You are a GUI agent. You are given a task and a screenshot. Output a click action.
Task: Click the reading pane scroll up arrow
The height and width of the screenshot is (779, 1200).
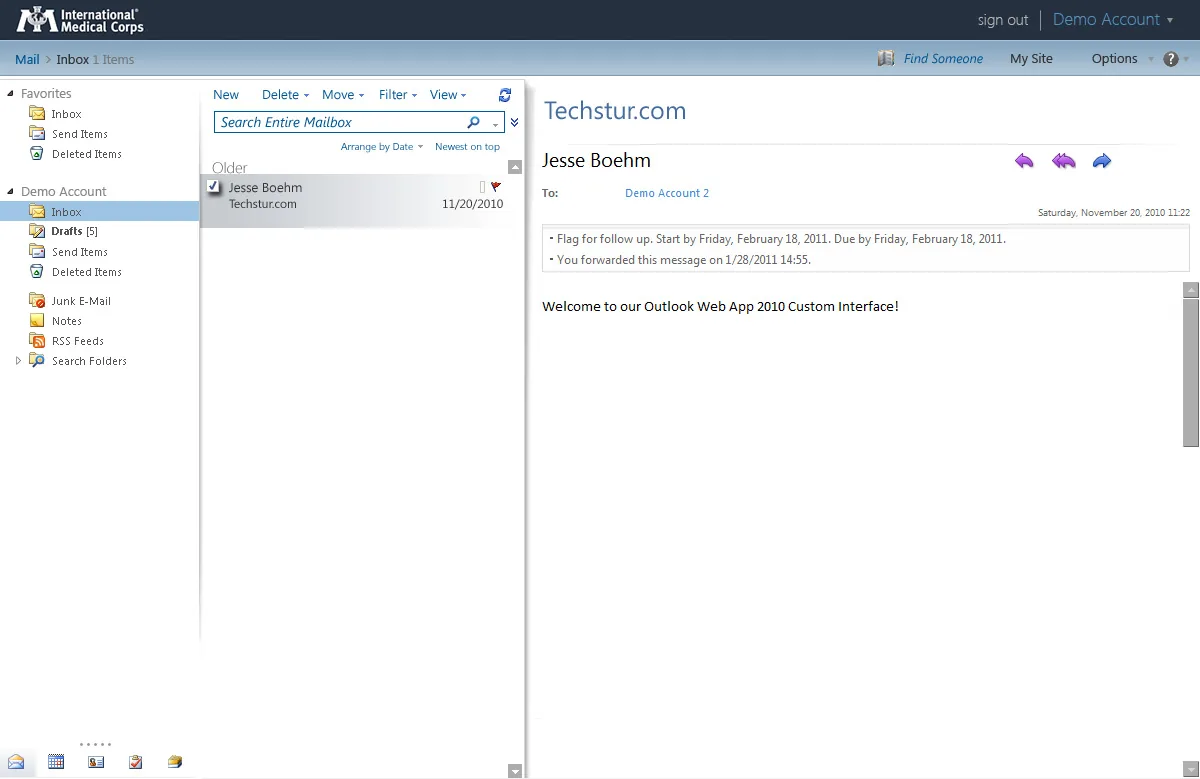pos(1190,290)
